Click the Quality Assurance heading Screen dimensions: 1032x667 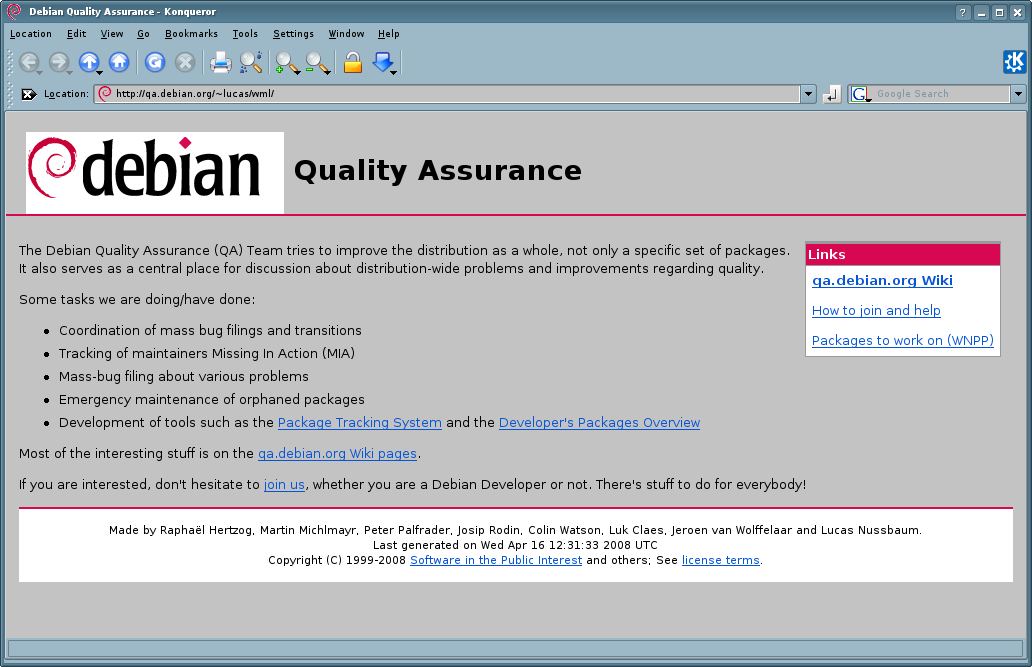(438, 171)
